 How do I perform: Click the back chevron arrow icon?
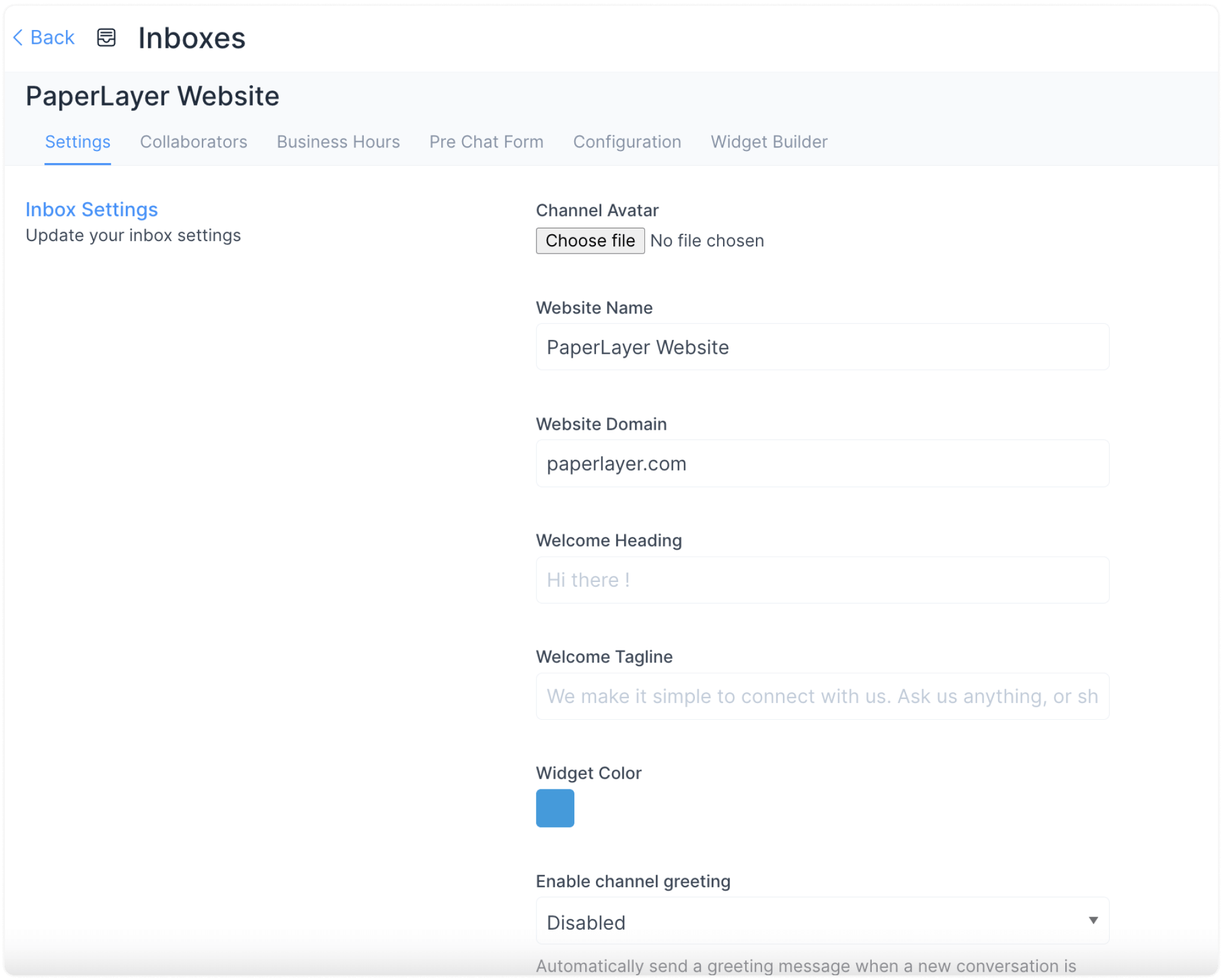point(17,37)
